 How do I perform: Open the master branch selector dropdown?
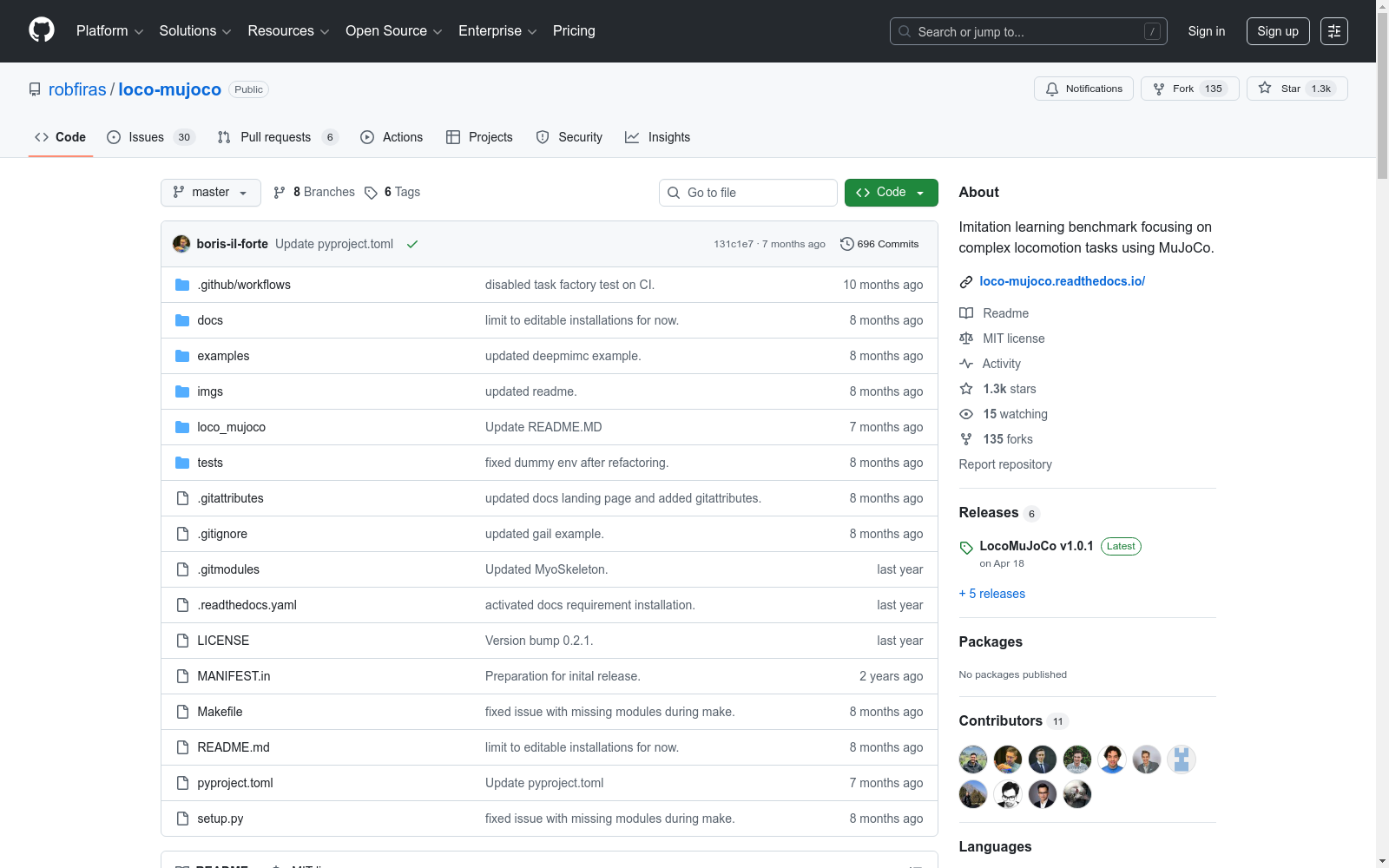211,193
